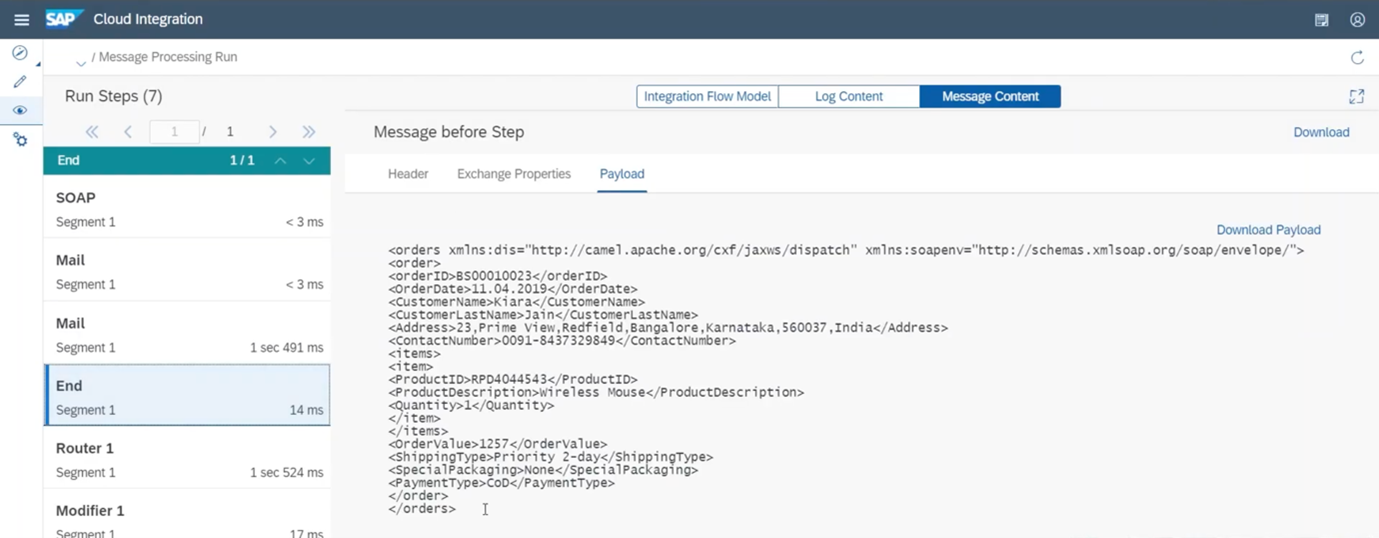This screenshot has height=538, width=1379.
Task: Open the hamburger navigation menu
Action: pyautogui.click(x=21, y=19)
